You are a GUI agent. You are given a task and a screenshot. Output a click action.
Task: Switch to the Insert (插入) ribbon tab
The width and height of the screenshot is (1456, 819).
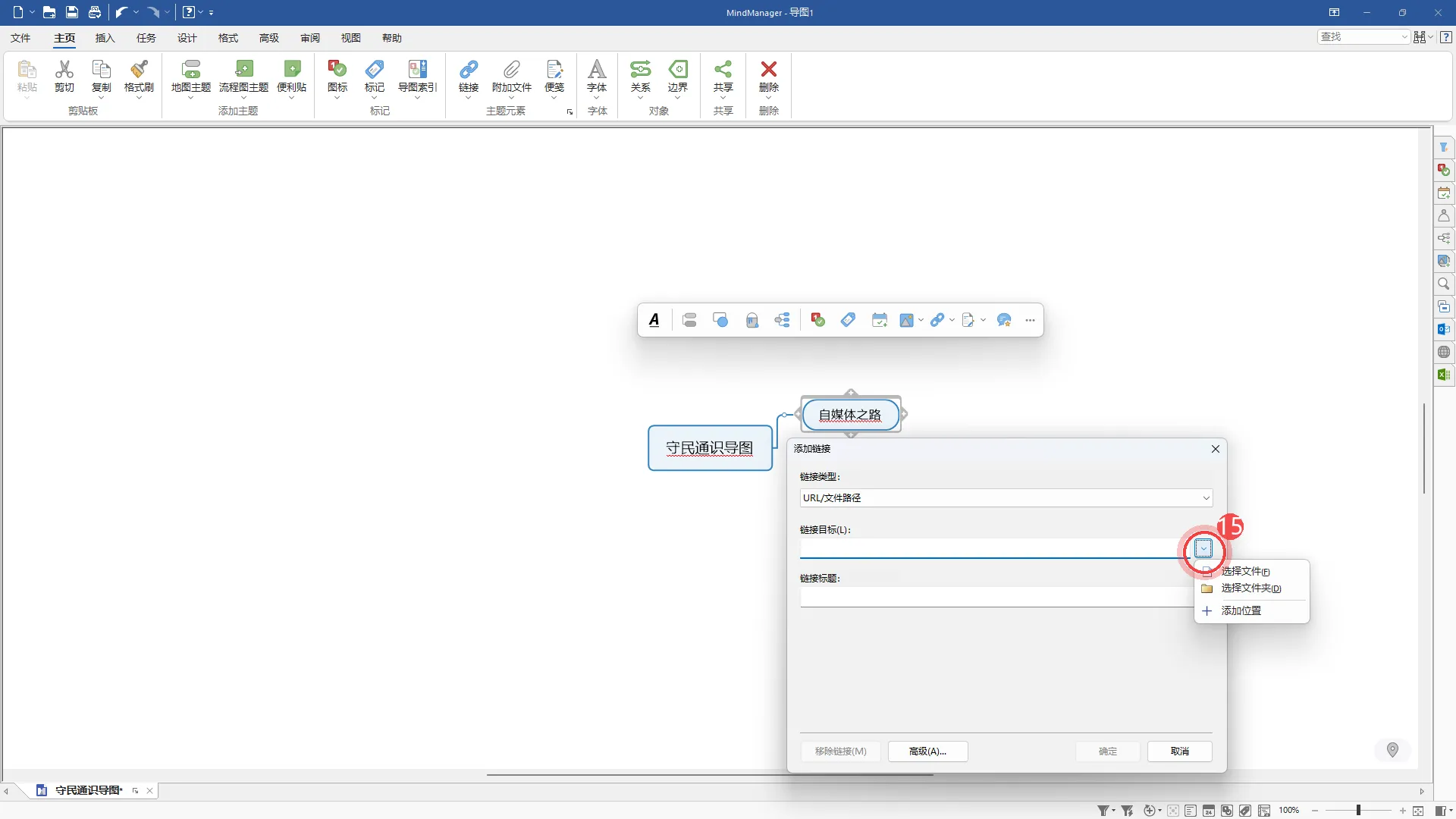tap(105, 38)
